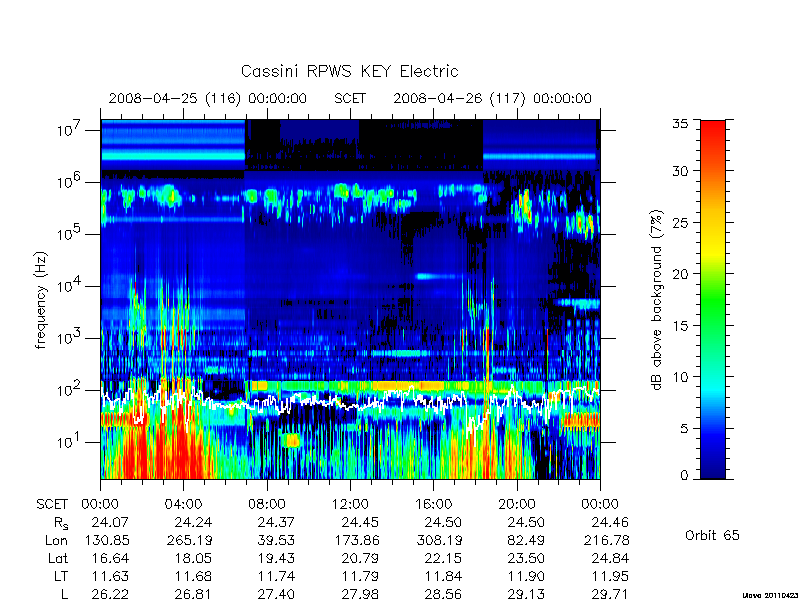Click the 'SCET' label between the dates
The height and width of the screenshot is (600, 800).
(x=350, y=98)
